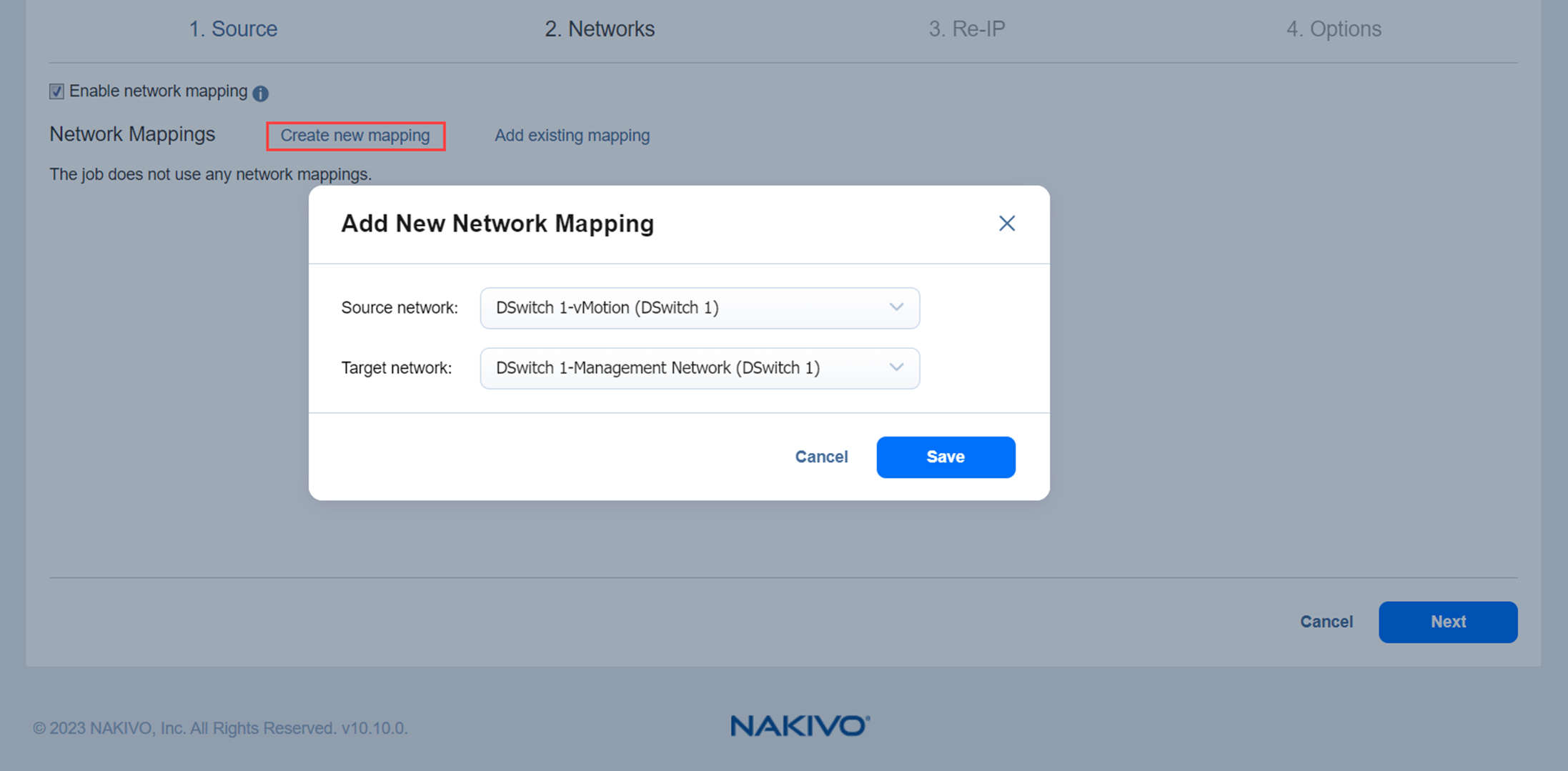The width and height of the screenshot is (1568, 771).
Task: Open the 4. Options wizard step
Action: [1334, 29]
